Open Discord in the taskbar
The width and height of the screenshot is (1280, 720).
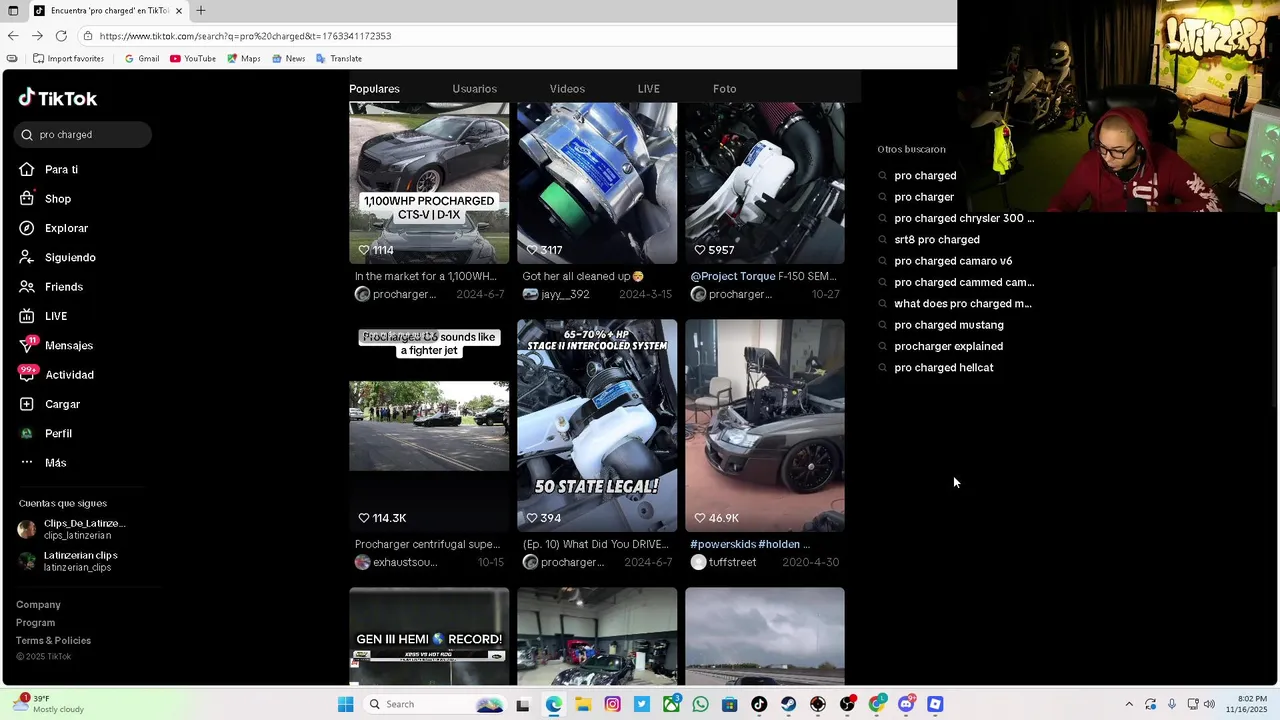click(x=906, y=704)
